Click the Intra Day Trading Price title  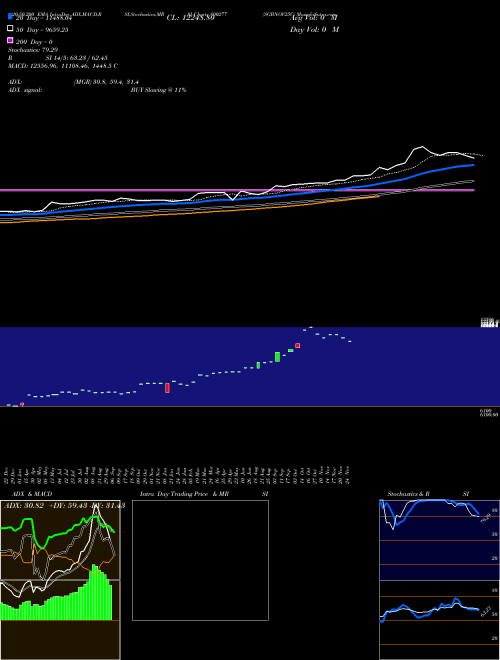click(x=184, y=494)
